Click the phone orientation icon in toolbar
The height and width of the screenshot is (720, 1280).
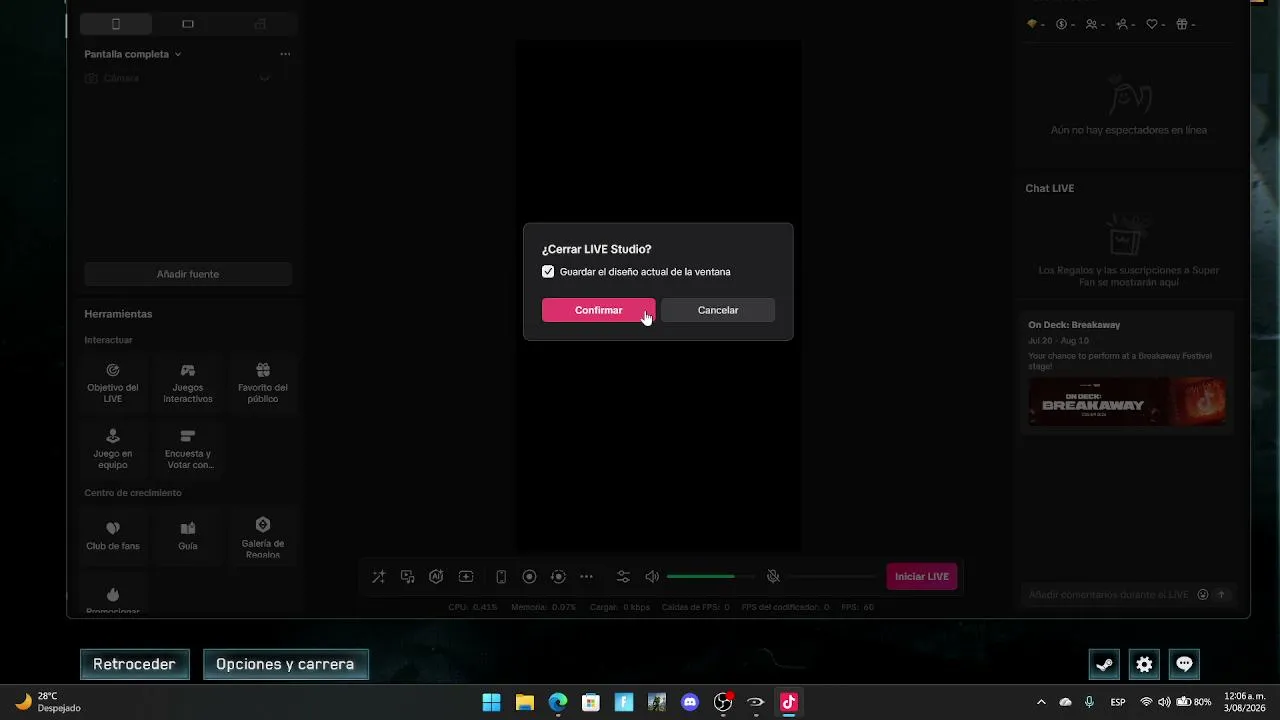501,577
